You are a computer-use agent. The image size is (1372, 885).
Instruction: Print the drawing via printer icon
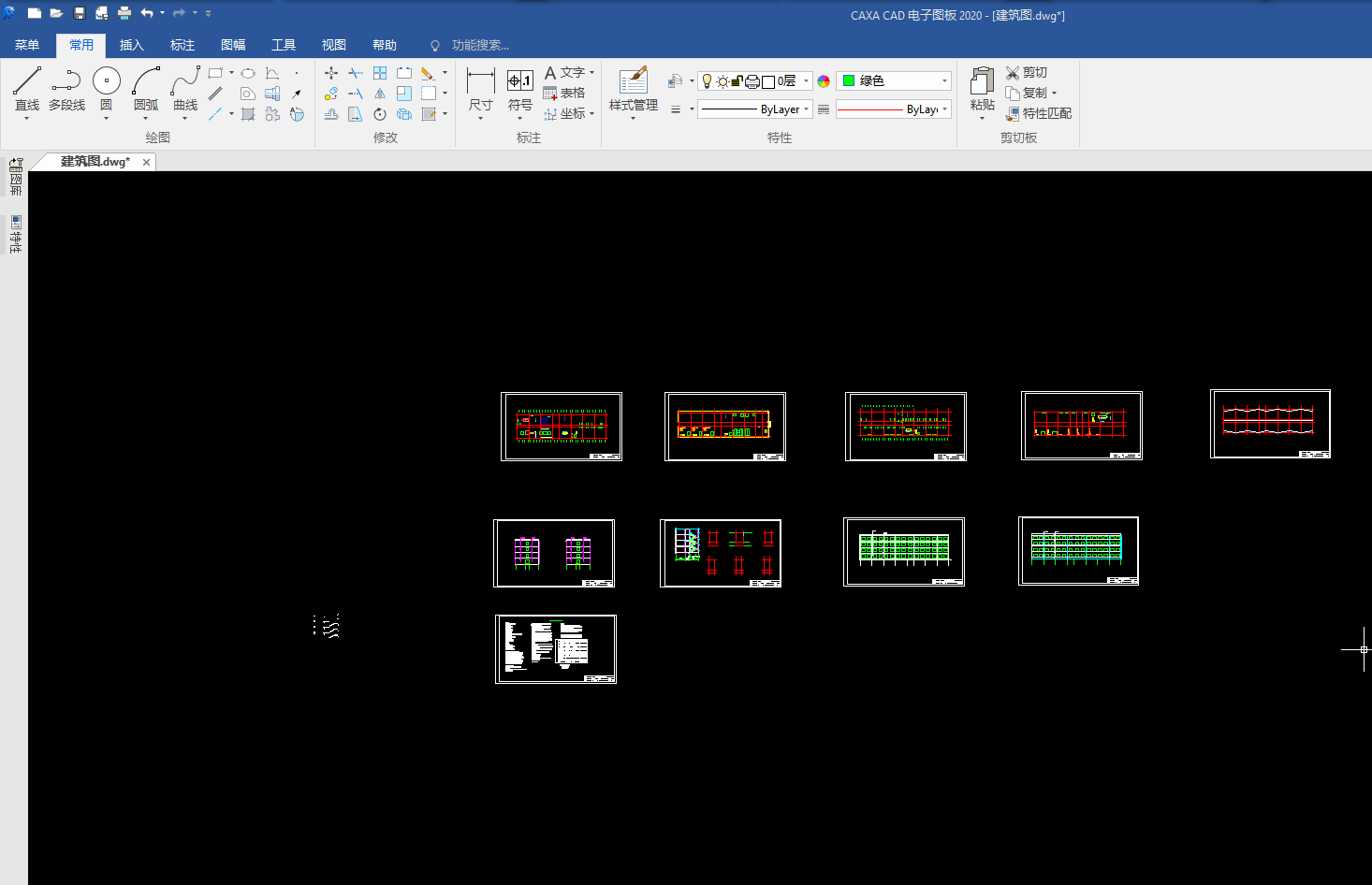pos(124,13)
